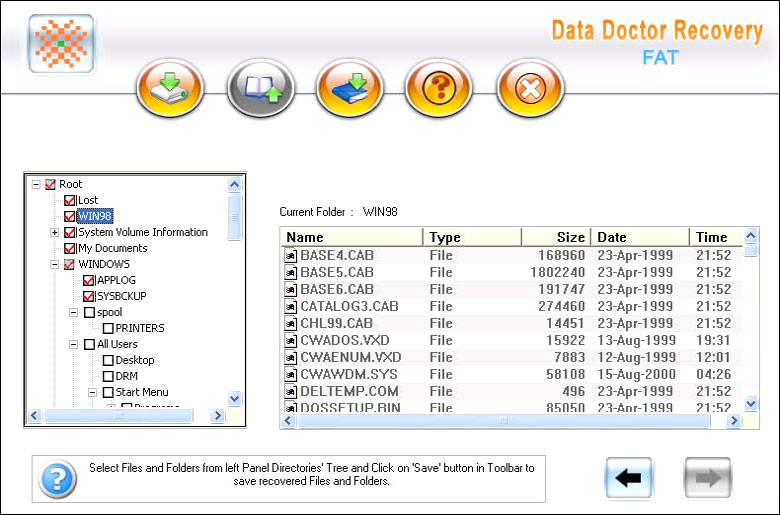Check the Desktop folder checkbox

[x=108, y=360]
